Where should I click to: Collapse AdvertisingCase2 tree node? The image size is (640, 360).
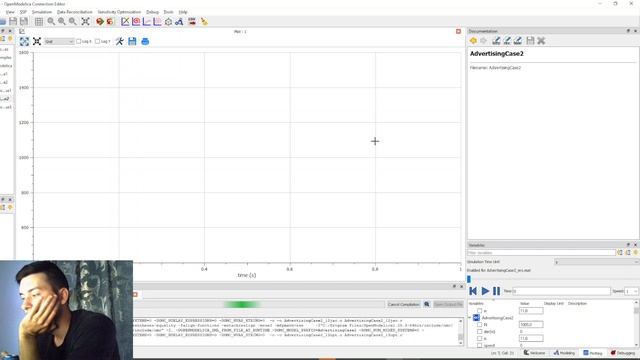469,318
